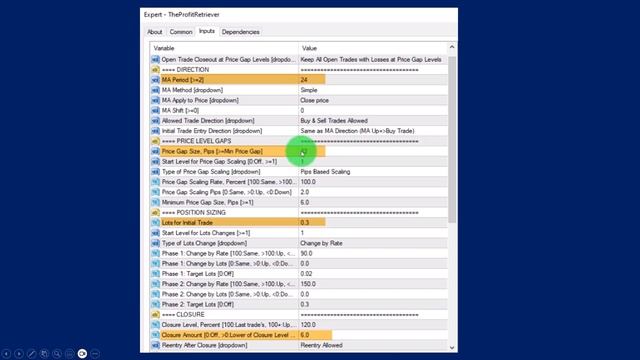Select 'Reentry After Closure [dropdown]' variable name
This screenshot has width=640, height=360.
point(204,345)
